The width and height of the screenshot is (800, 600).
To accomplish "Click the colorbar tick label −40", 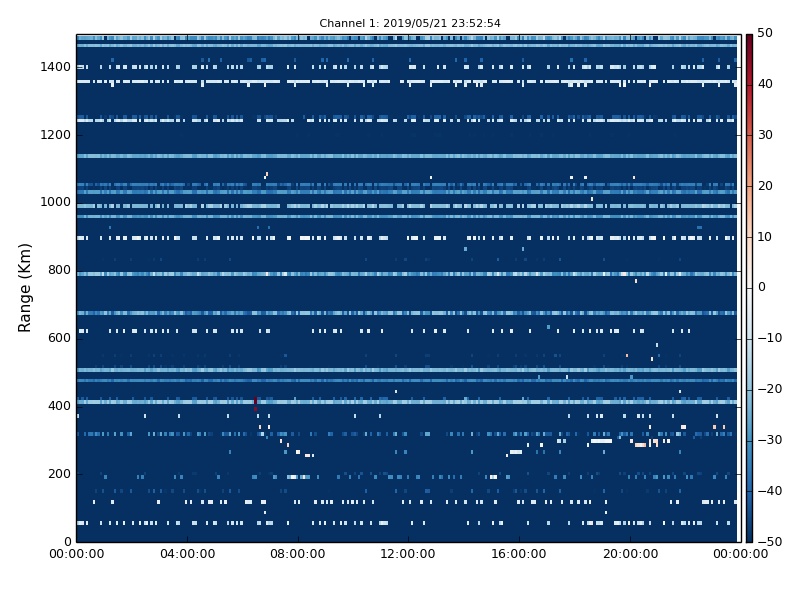I will click(769, 491).
